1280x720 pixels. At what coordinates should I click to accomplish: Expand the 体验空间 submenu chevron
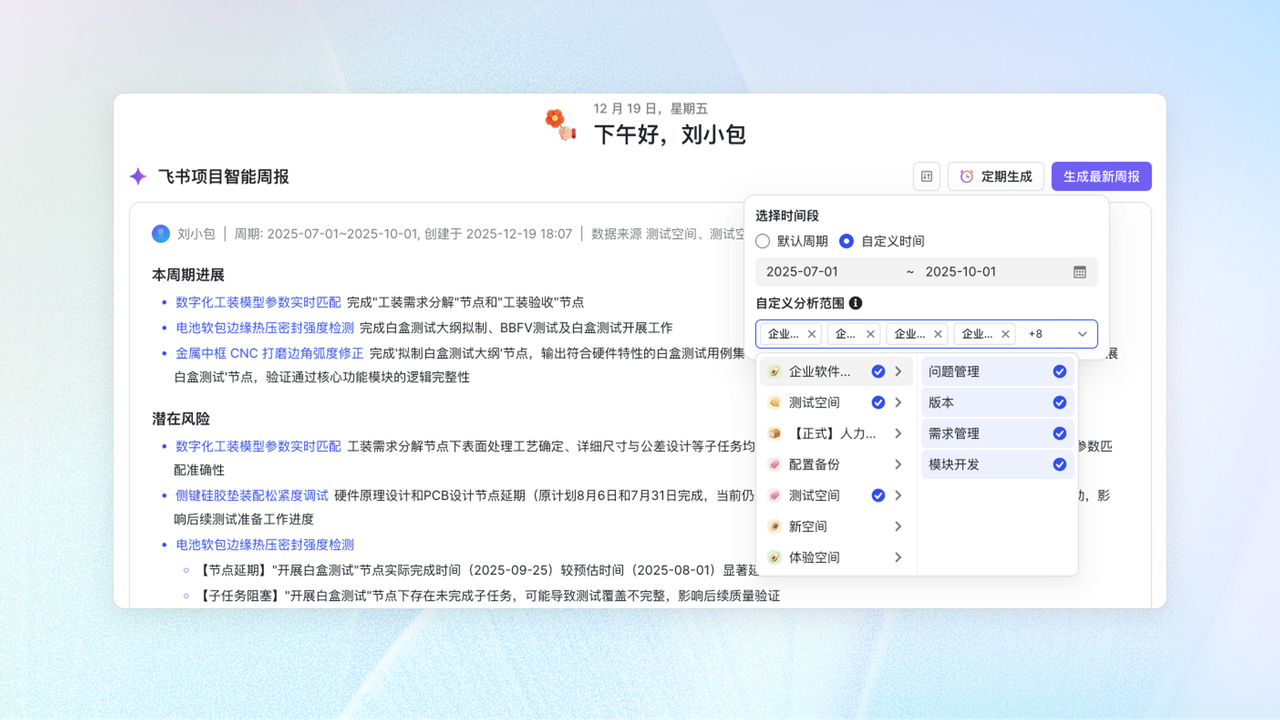pos(898,558)
